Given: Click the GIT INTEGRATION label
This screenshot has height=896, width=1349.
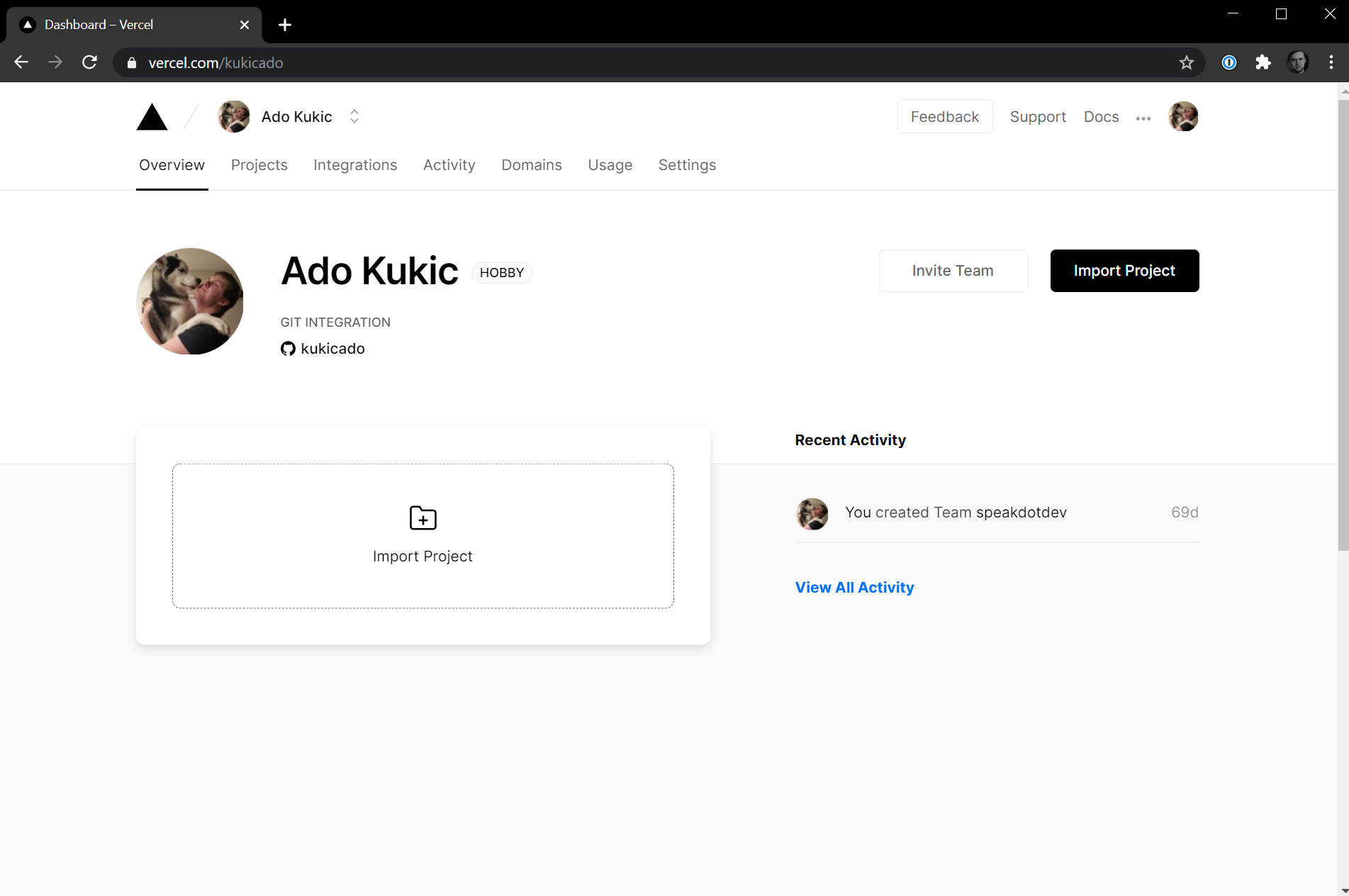Looking at the screenshot, I should tap(335, 323).
